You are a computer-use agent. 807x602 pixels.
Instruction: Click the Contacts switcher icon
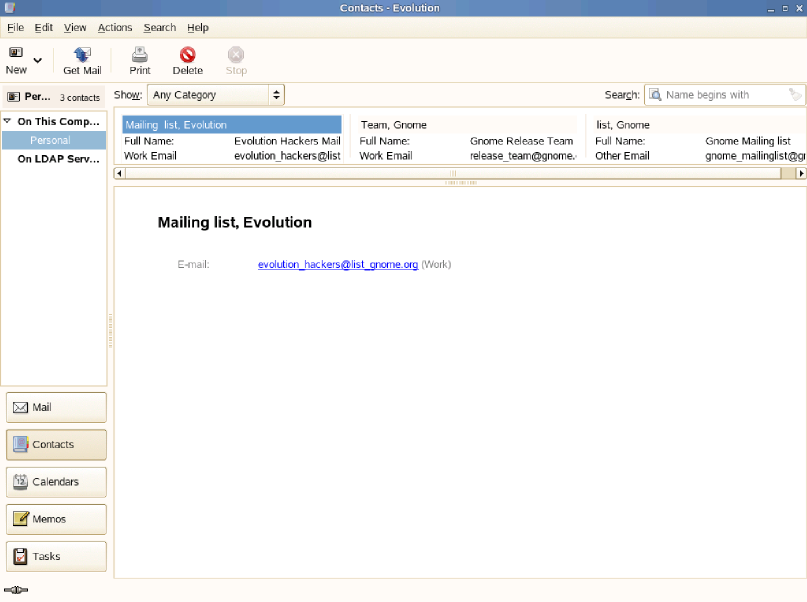point(55,444)
